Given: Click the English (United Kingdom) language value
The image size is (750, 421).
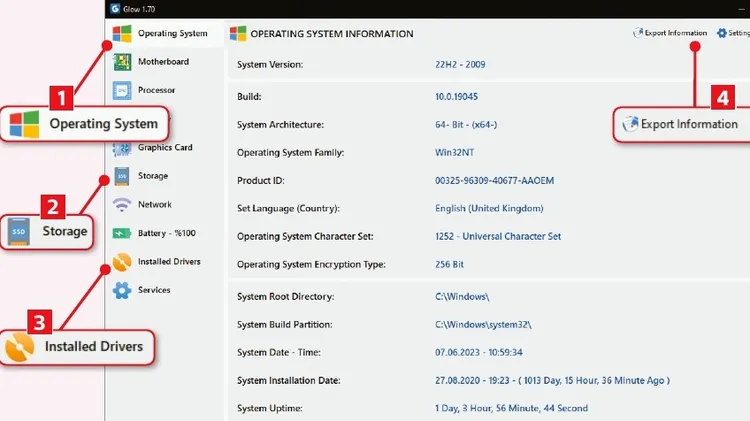Looking at the screenshot, I should [489, 208].
